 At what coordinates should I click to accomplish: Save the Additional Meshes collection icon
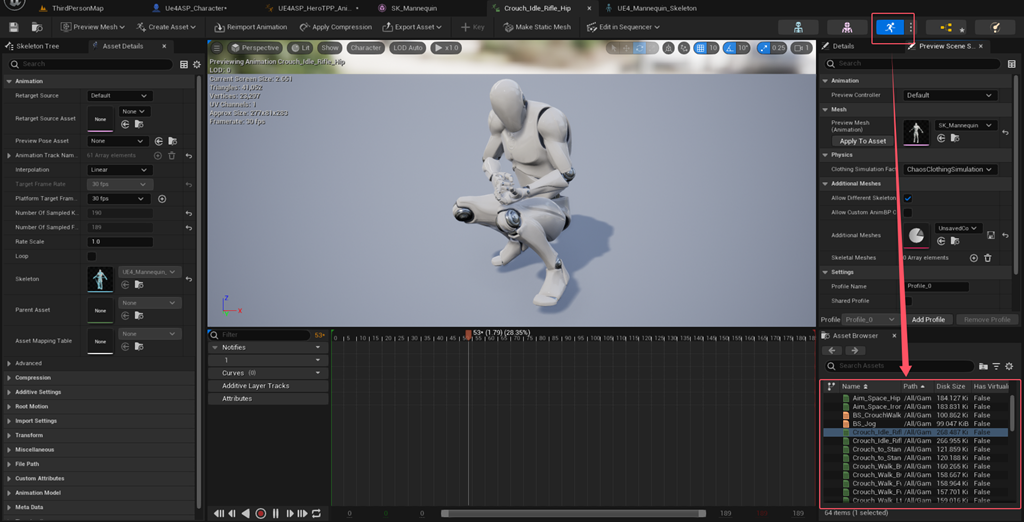coord(990,235)
